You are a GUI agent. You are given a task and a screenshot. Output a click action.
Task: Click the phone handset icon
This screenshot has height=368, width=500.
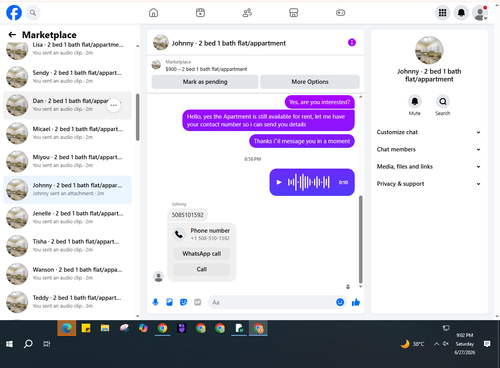click(179, 234)
